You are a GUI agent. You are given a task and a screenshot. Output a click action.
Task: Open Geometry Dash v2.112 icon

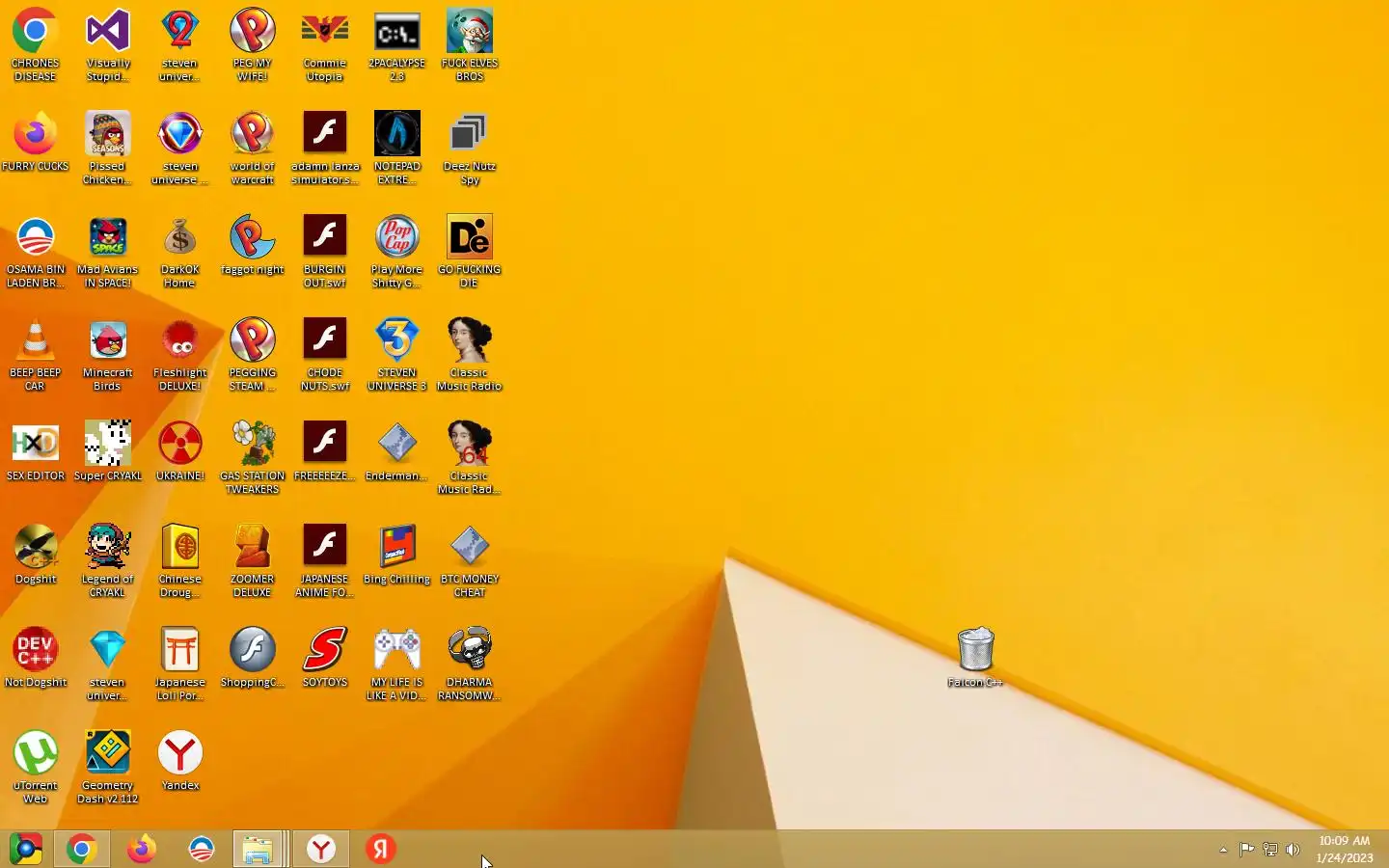[x=107, y=767]
